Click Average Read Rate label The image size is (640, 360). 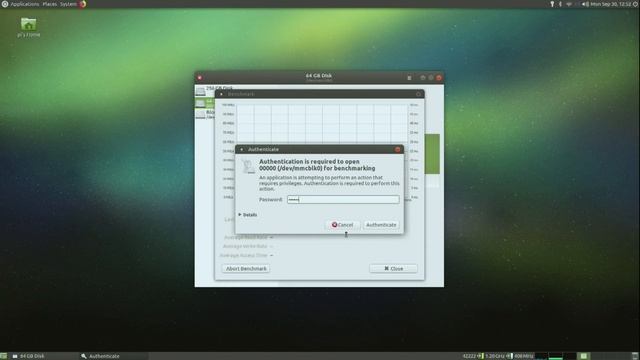(245, 237)
